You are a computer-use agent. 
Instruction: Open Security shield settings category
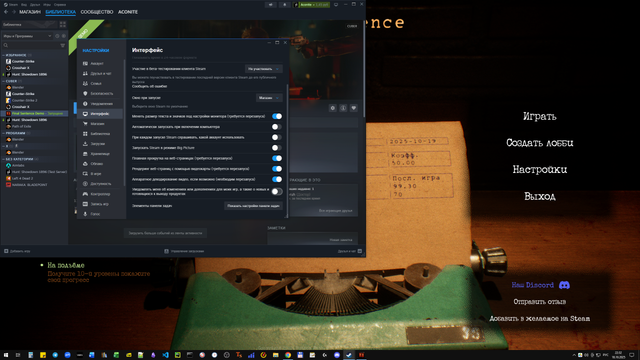(x=85, y=93)
